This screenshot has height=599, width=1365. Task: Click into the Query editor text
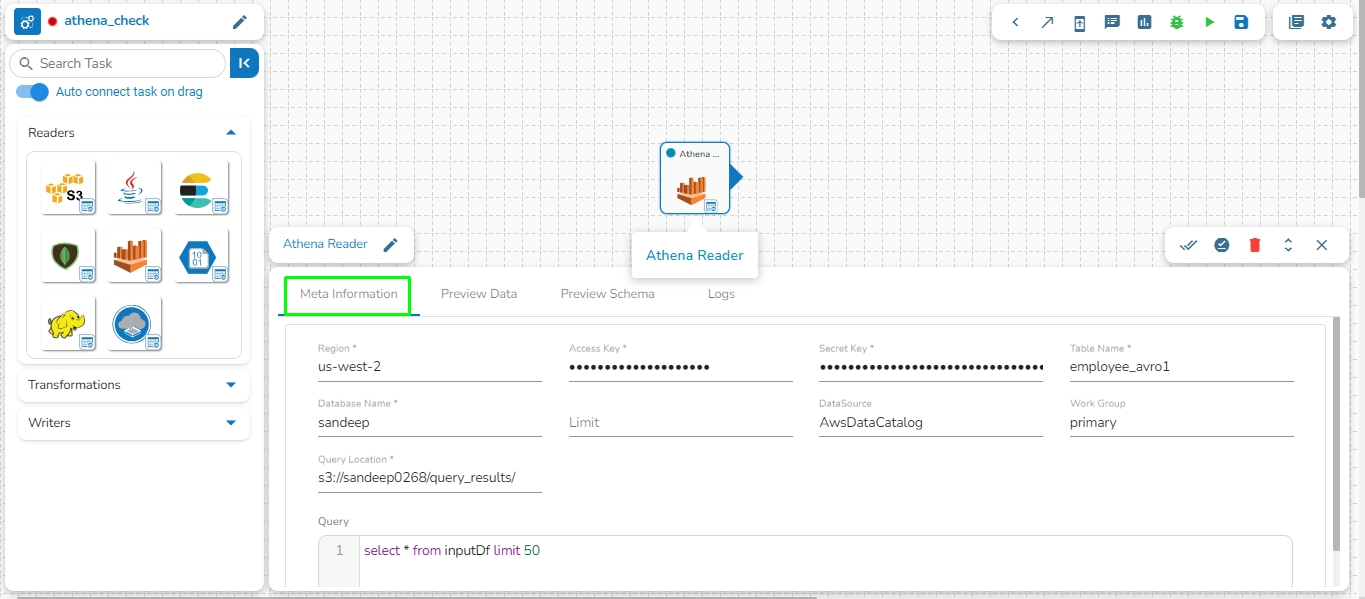452,551
